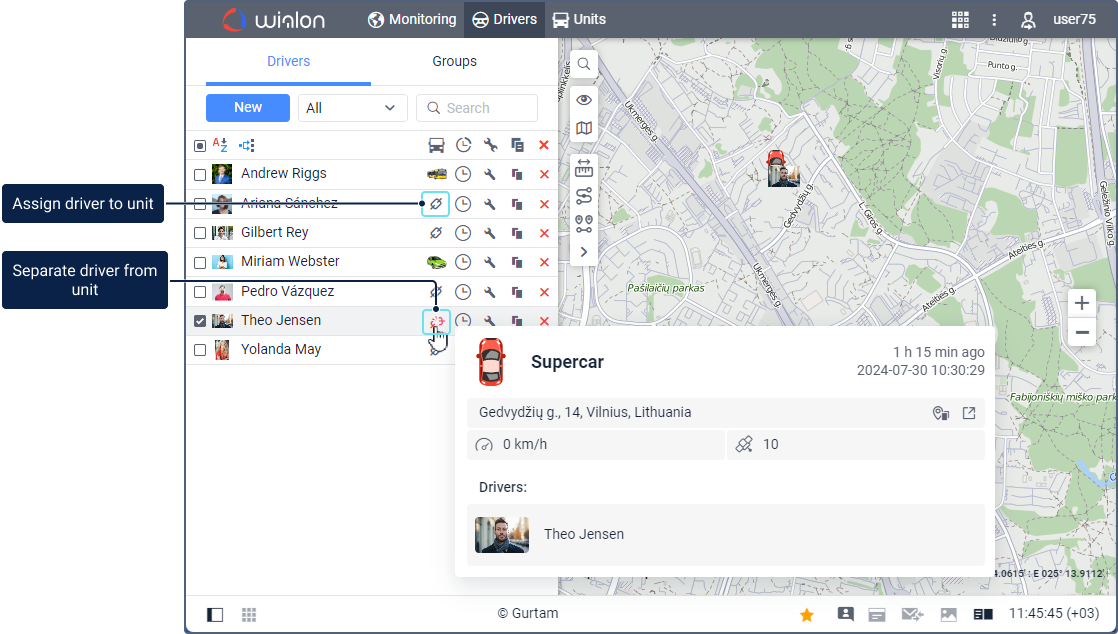The width and height of the screenshot is (1118, 634).
Task: Click the gold star icon in the bottom bar
Action: point(807,615)
